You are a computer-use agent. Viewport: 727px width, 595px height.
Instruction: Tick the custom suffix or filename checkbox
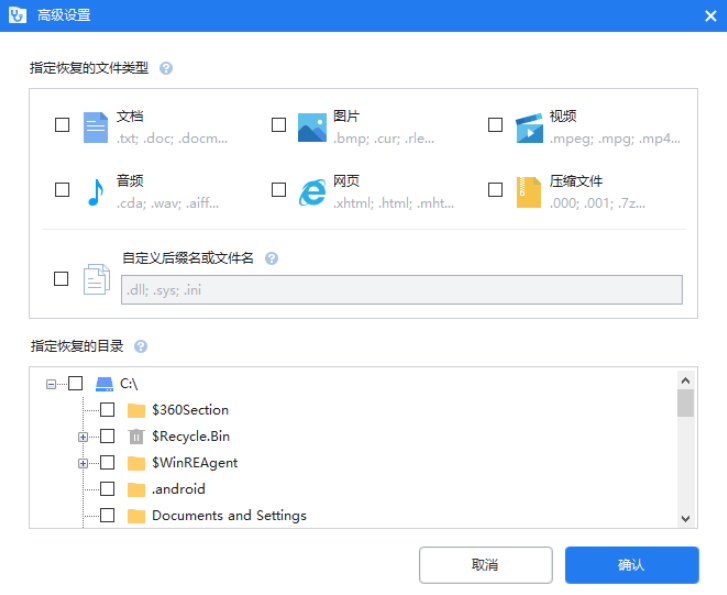[x=61, y=279]
